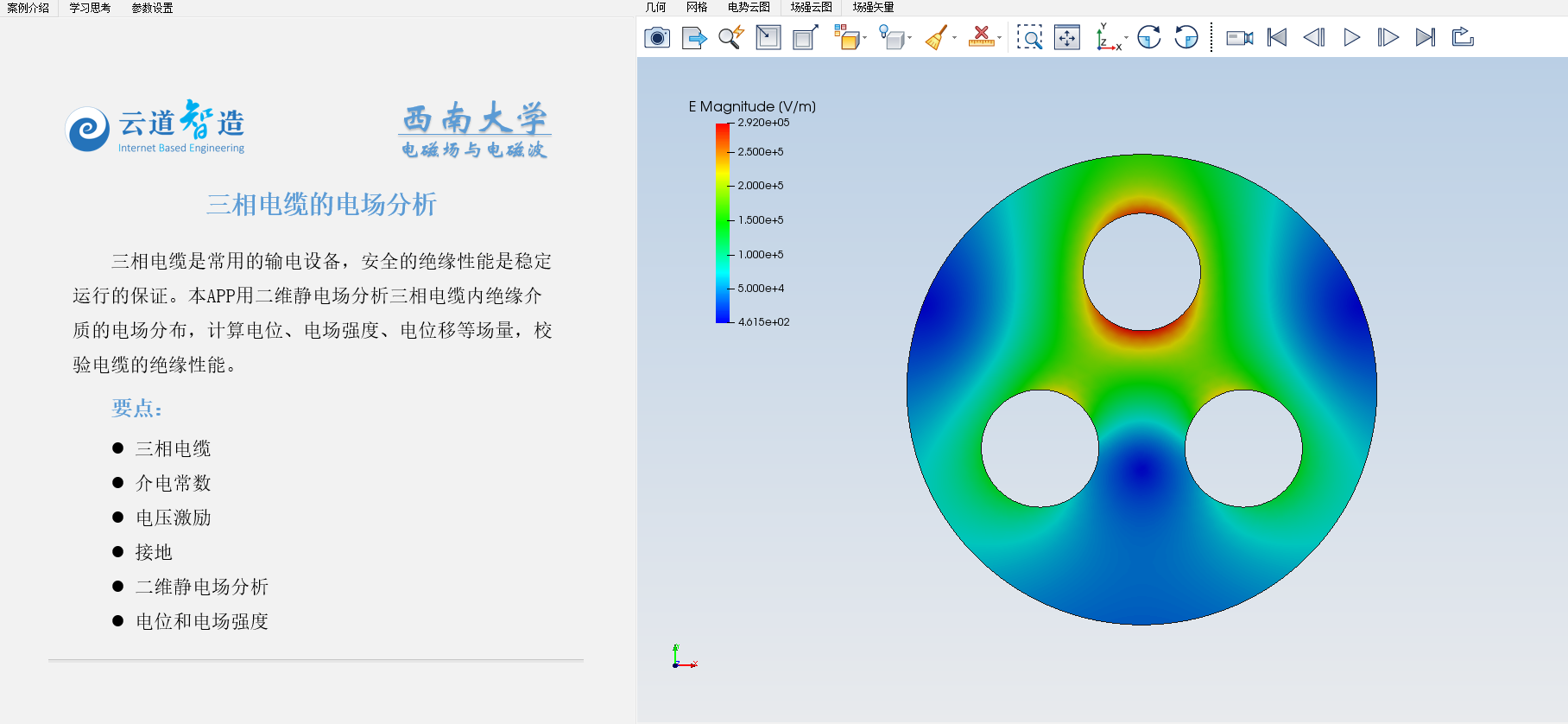Click the bullet text 电位和电场强度
Viewport: 1568px width, 724px height.
202,621
